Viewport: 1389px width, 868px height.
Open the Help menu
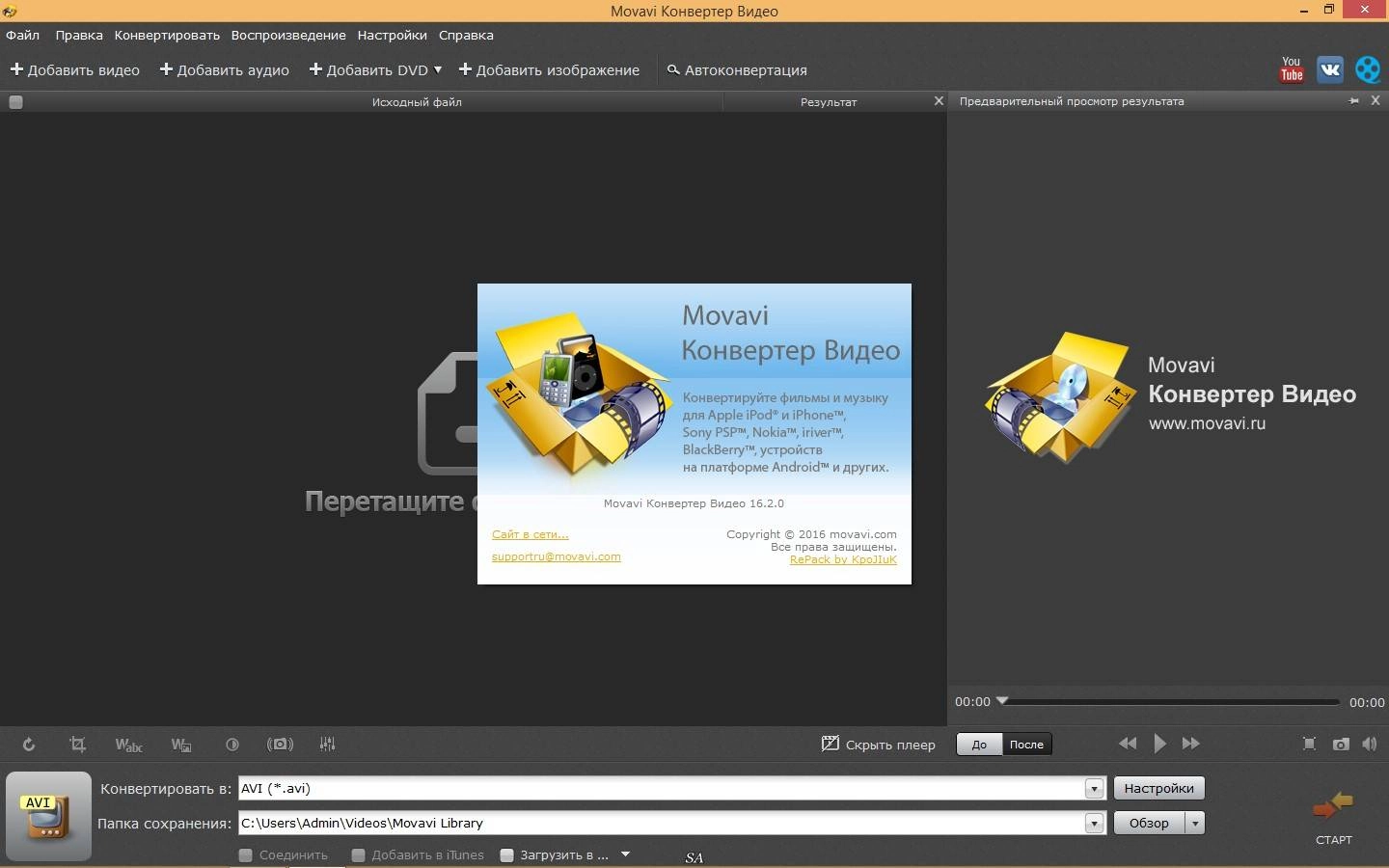point(466,35)
